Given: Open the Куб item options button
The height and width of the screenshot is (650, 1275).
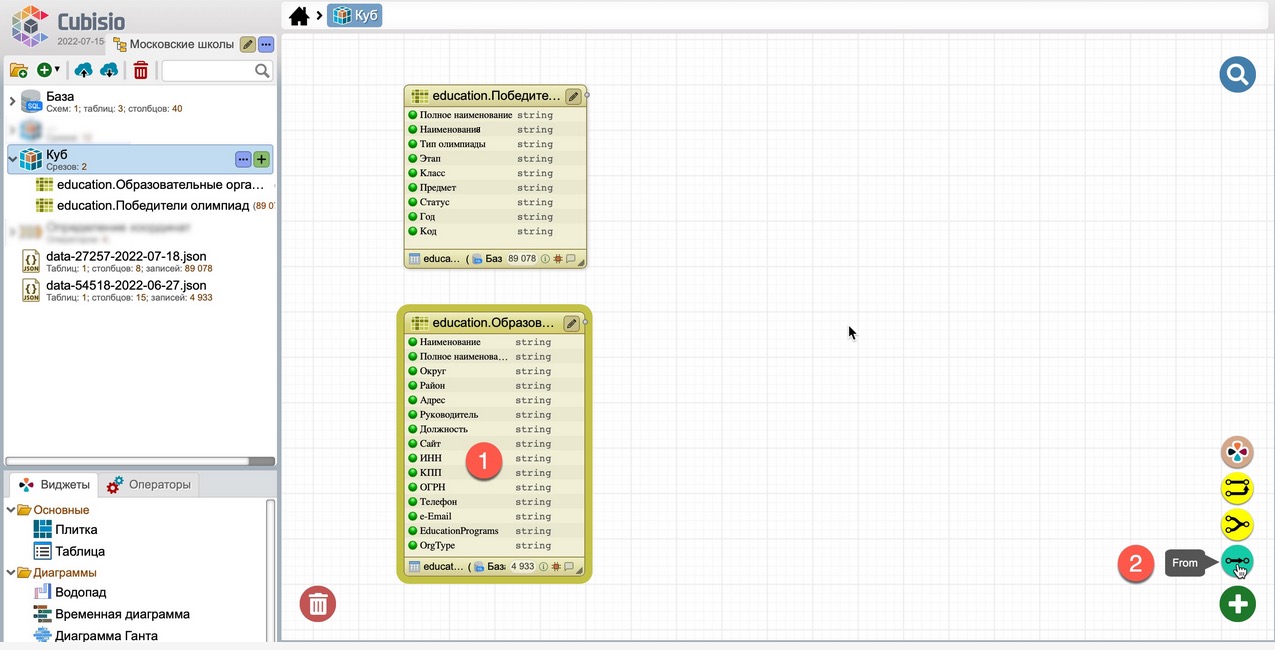Looking at the screenshot, I should click(x=243, y=159).
